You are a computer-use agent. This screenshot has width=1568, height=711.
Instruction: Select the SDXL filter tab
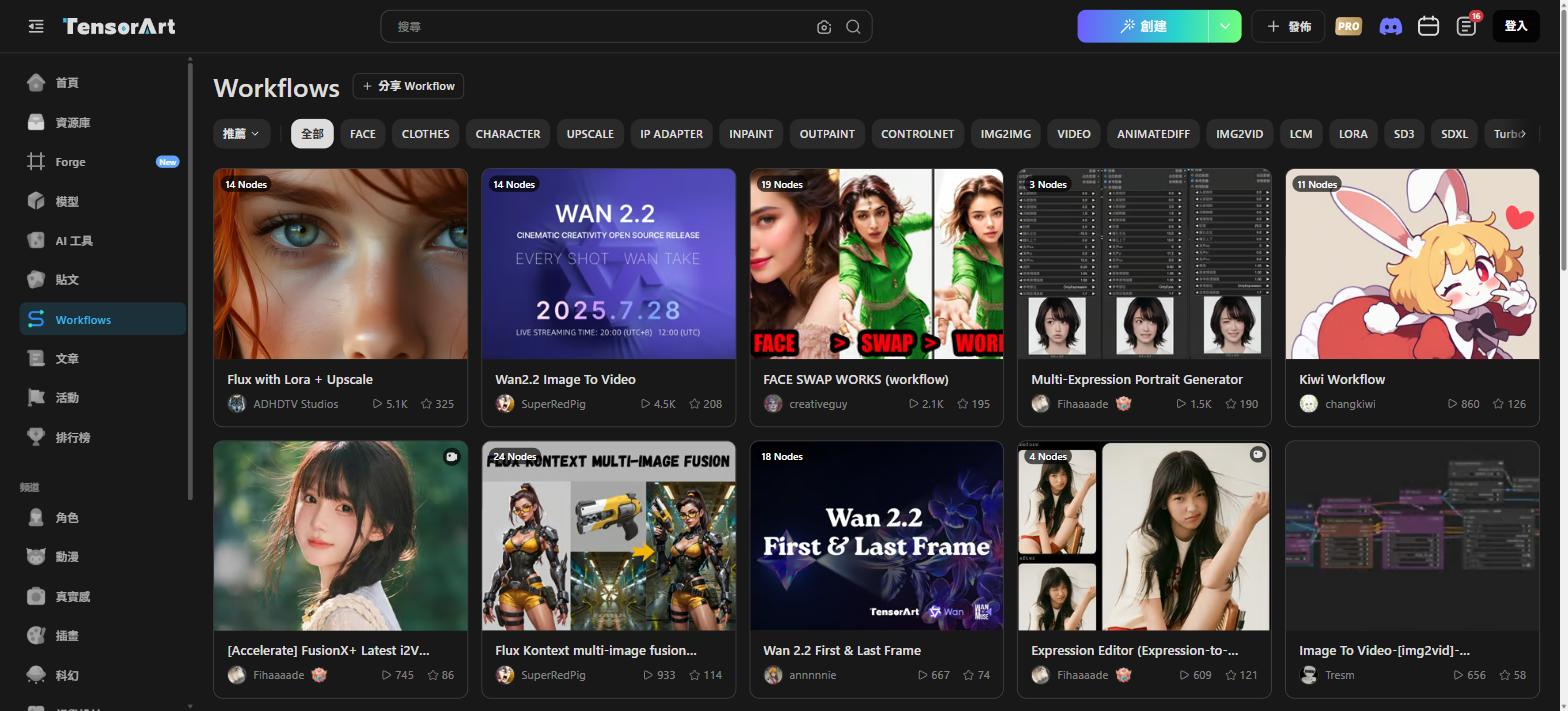(1454, 134)
